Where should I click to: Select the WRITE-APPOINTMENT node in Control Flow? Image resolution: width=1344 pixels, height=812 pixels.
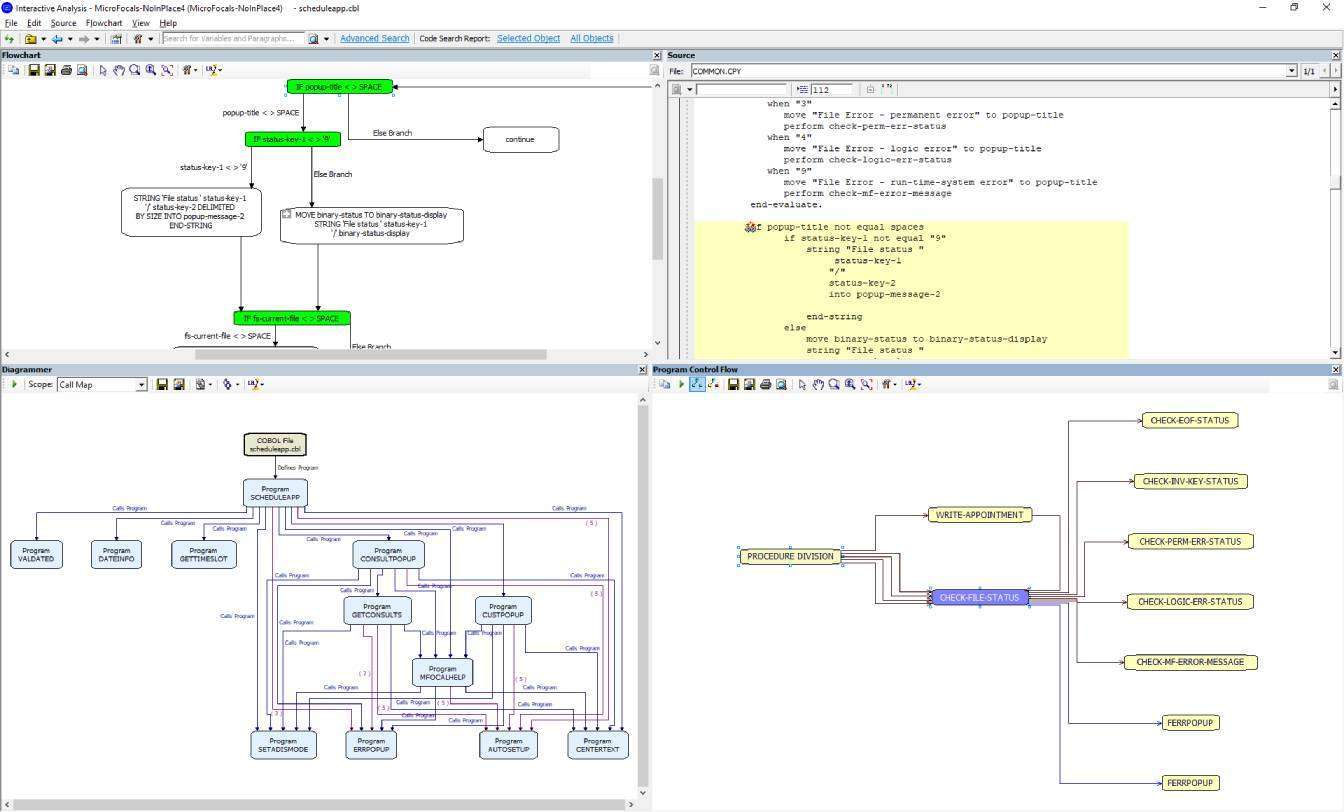pos(978,515)
